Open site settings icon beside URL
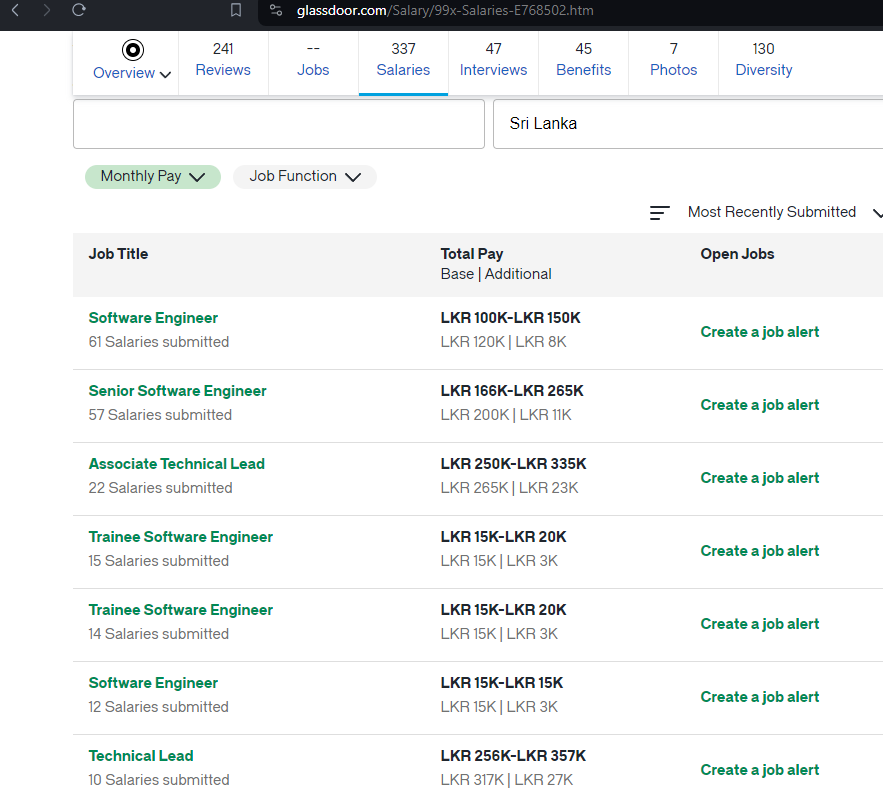Screen dimensions: 883x807 [276, 10]
